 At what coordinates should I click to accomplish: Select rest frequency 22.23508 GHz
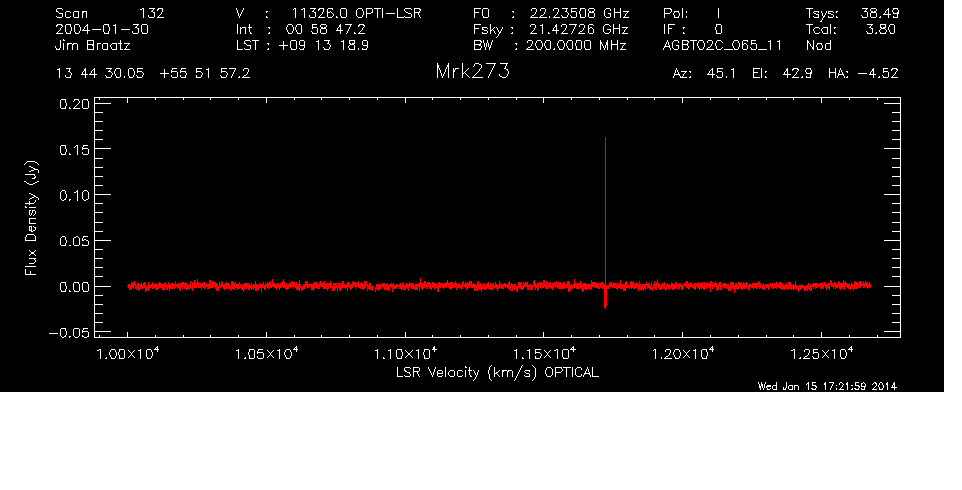coord(579,13)
